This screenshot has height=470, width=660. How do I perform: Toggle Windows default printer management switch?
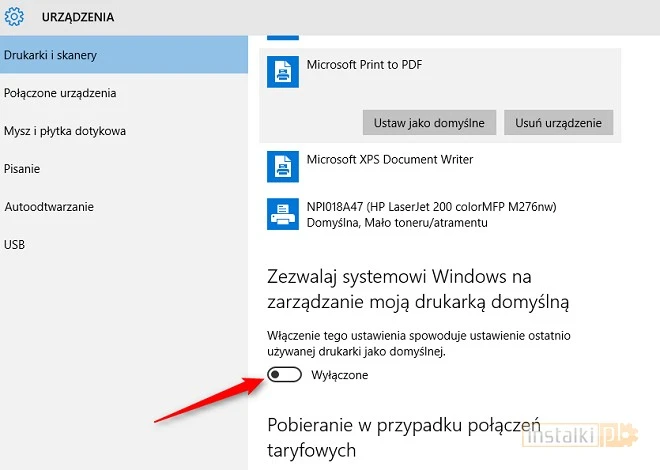coord(284,375)
